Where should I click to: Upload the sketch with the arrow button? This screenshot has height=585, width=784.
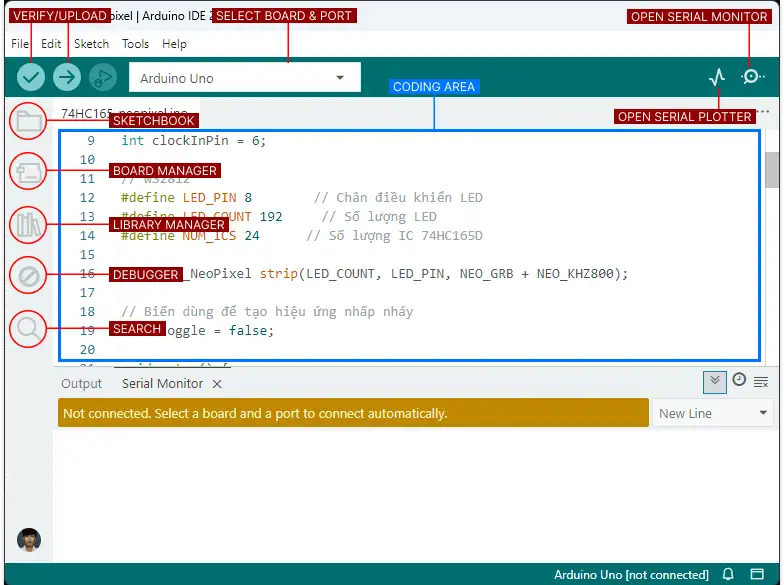66,77
